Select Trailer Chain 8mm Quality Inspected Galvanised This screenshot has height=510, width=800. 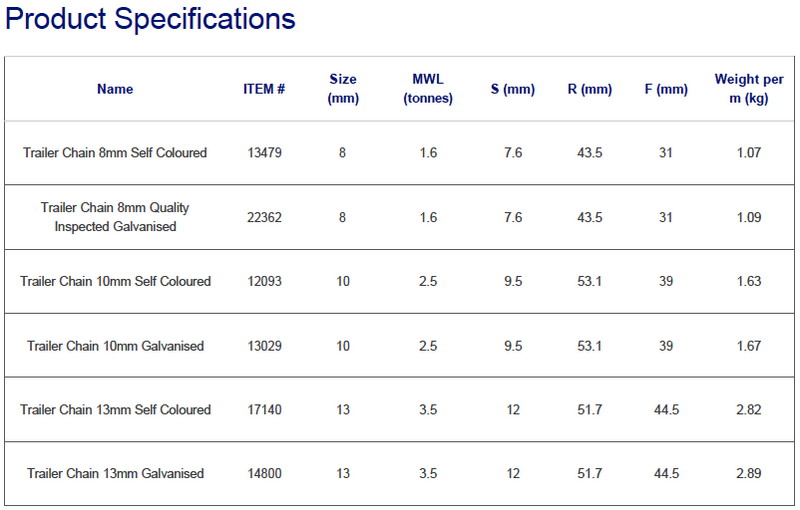point(115,217)
